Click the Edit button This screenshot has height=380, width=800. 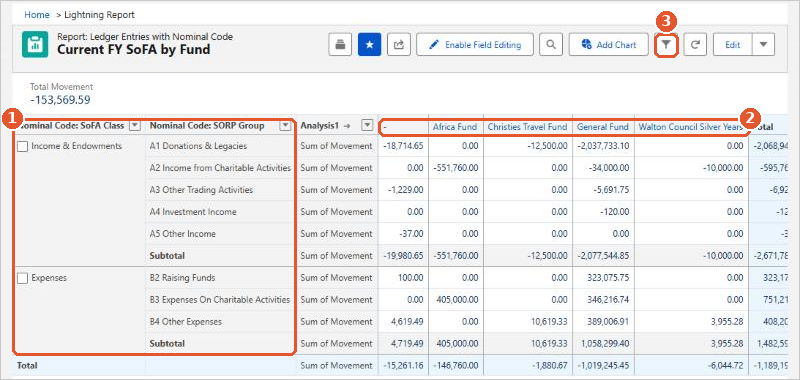733,44
